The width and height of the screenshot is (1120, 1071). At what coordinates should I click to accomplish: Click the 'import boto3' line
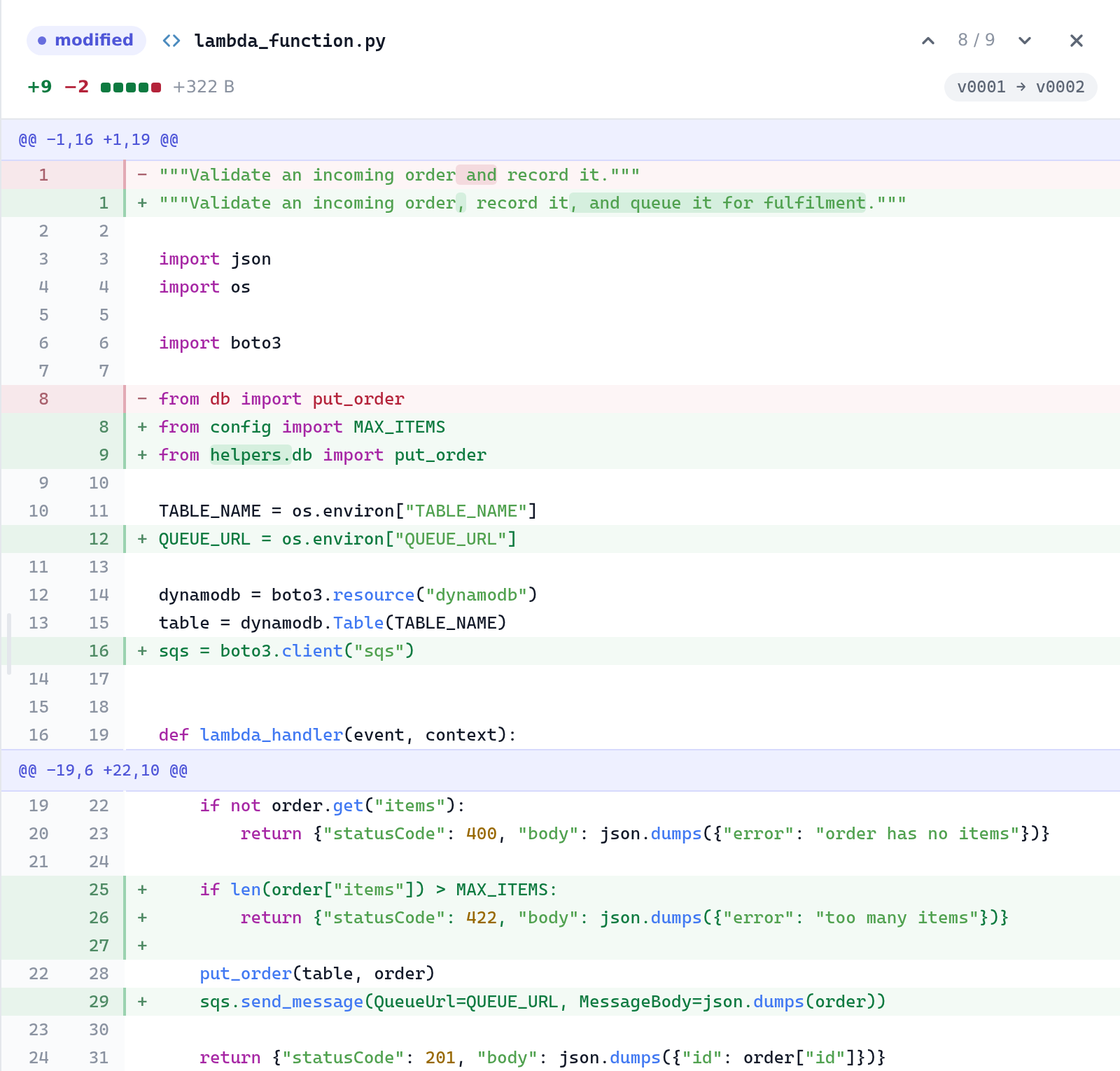point(560,343)
